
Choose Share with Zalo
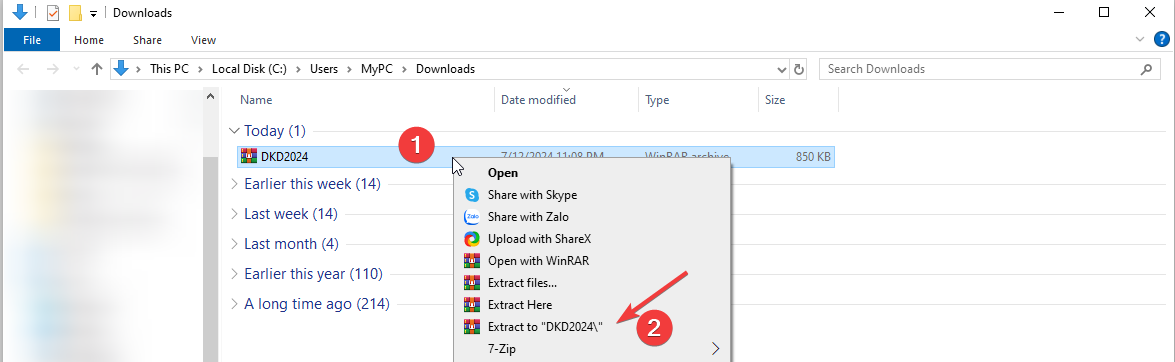pos(592,217)
